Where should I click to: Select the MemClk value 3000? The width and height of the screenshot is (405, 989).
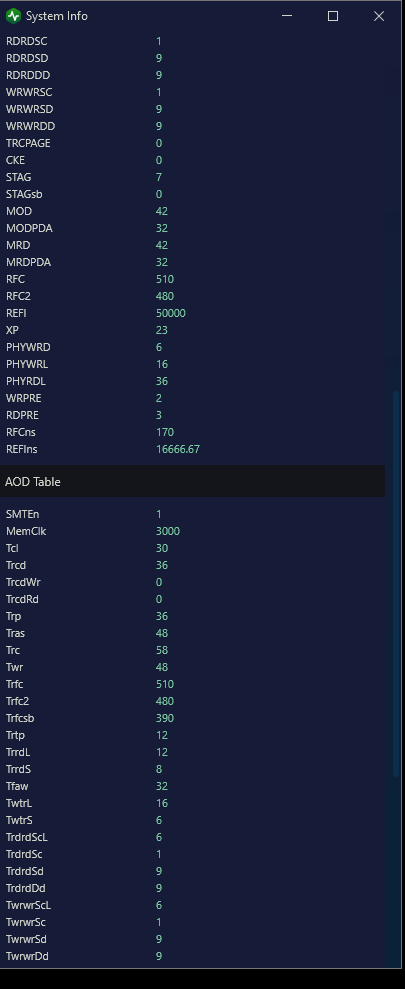[x=168, y=531]
